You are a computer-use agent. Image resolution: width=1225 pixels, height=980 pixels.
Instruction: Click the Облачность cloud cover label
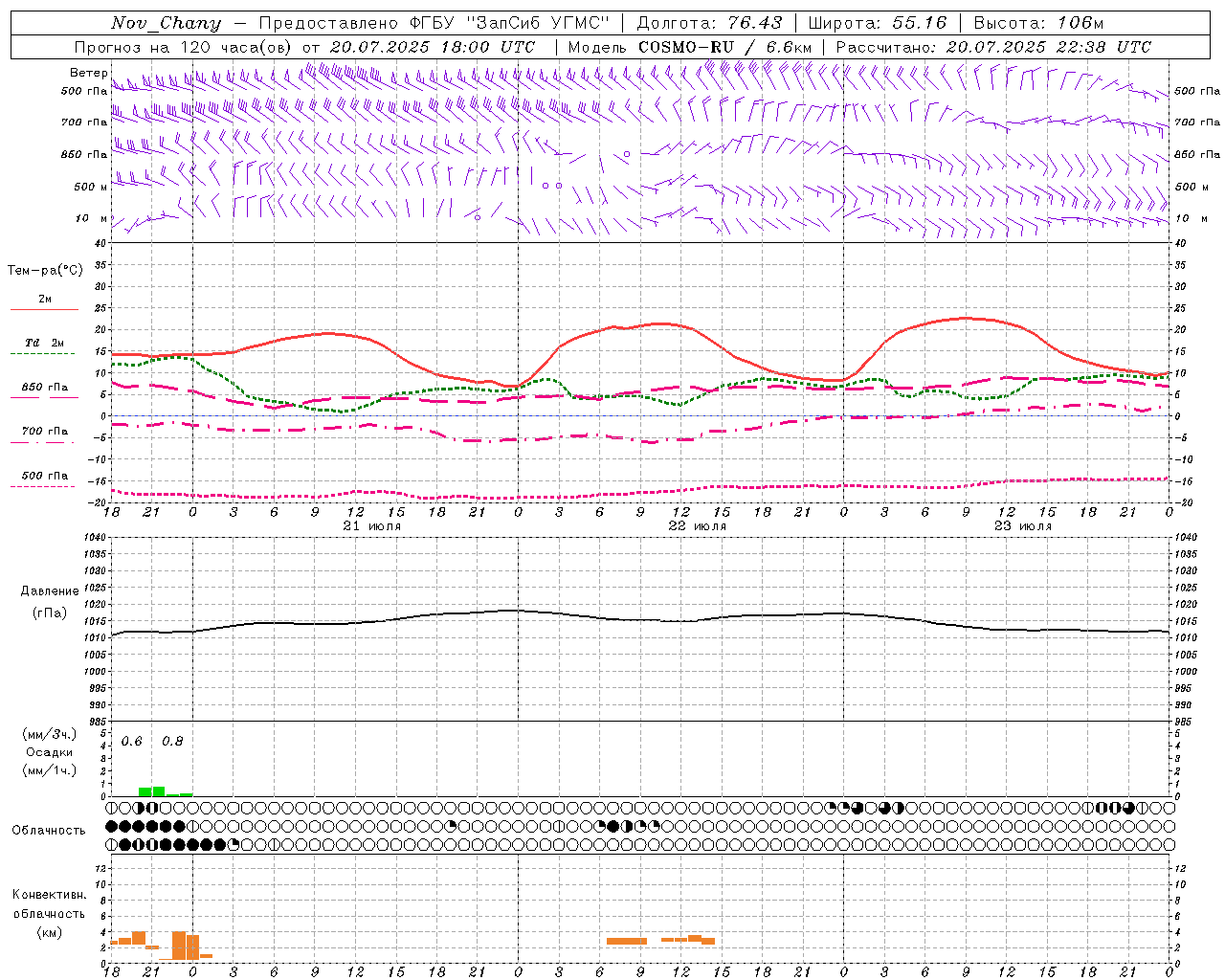(x=49, y=831)
